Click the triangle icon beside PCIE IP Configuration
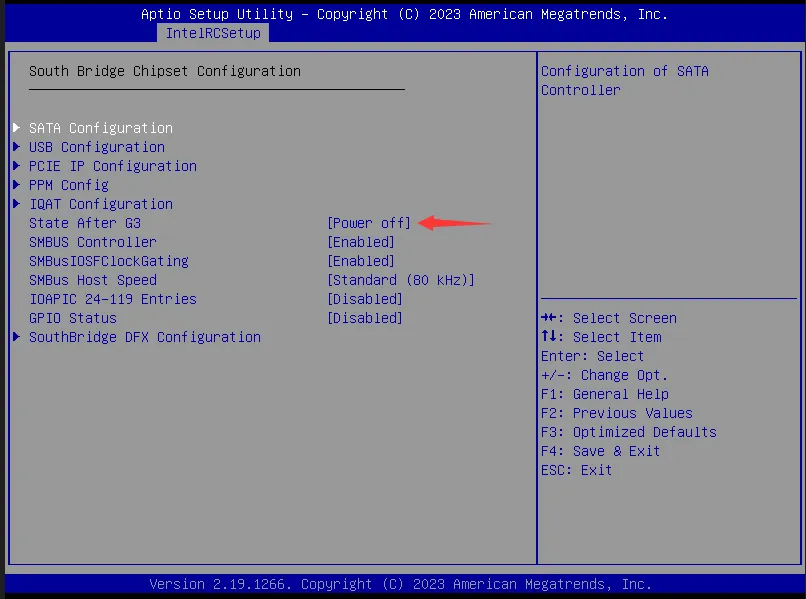The height and width of the screenshot is (599, 806). [17, 166]
